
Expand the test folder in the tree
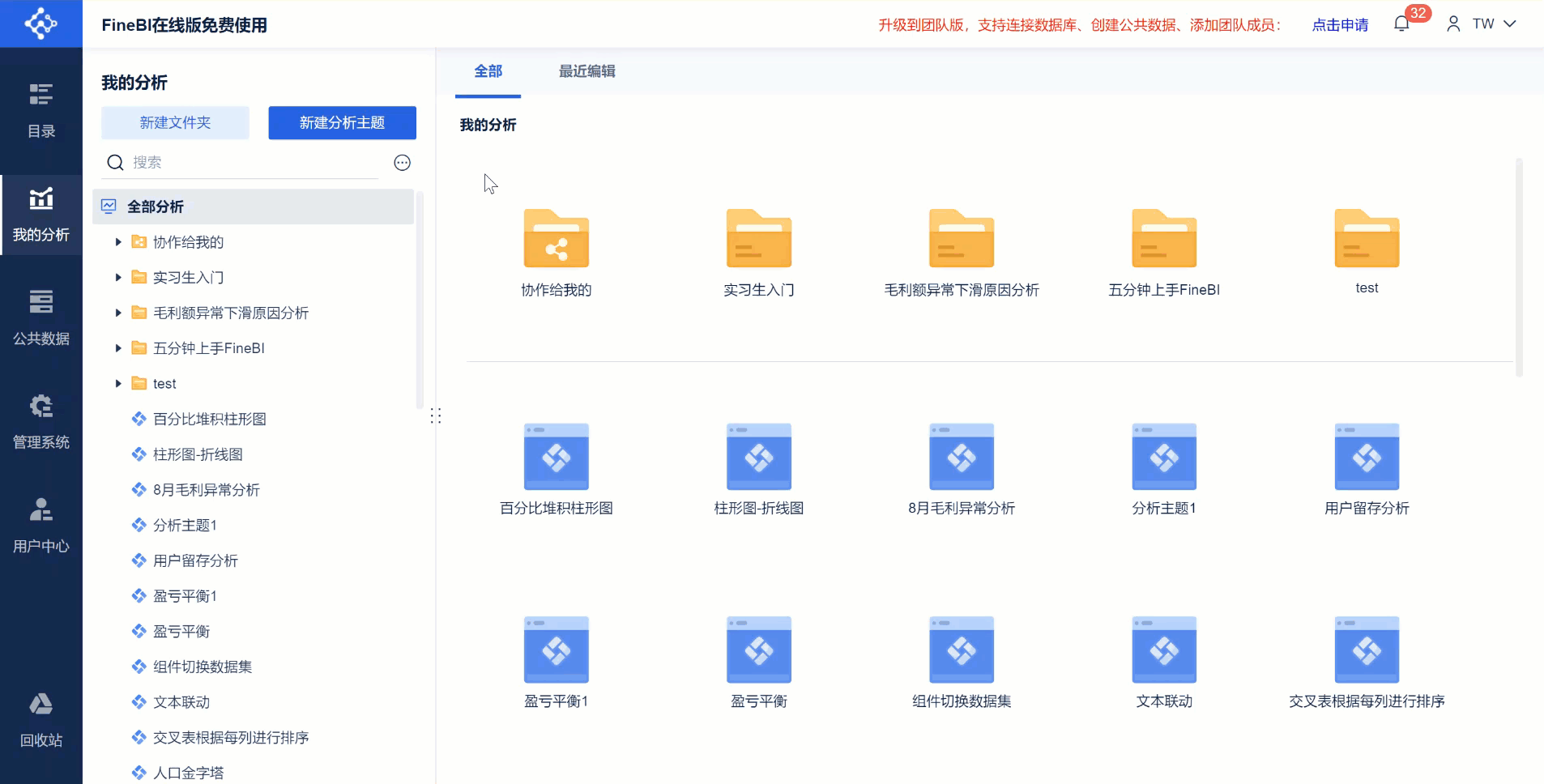coord(117,383)
